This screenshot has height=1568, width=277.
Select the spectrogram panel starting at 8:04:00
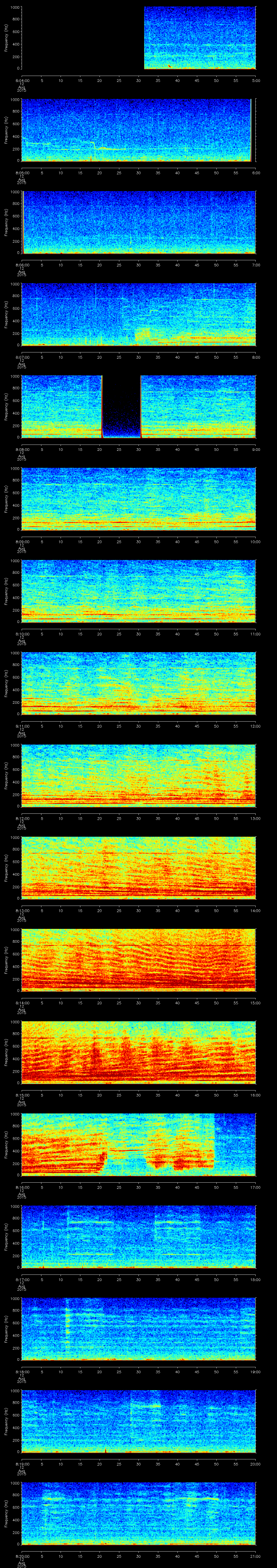[139, 38]
